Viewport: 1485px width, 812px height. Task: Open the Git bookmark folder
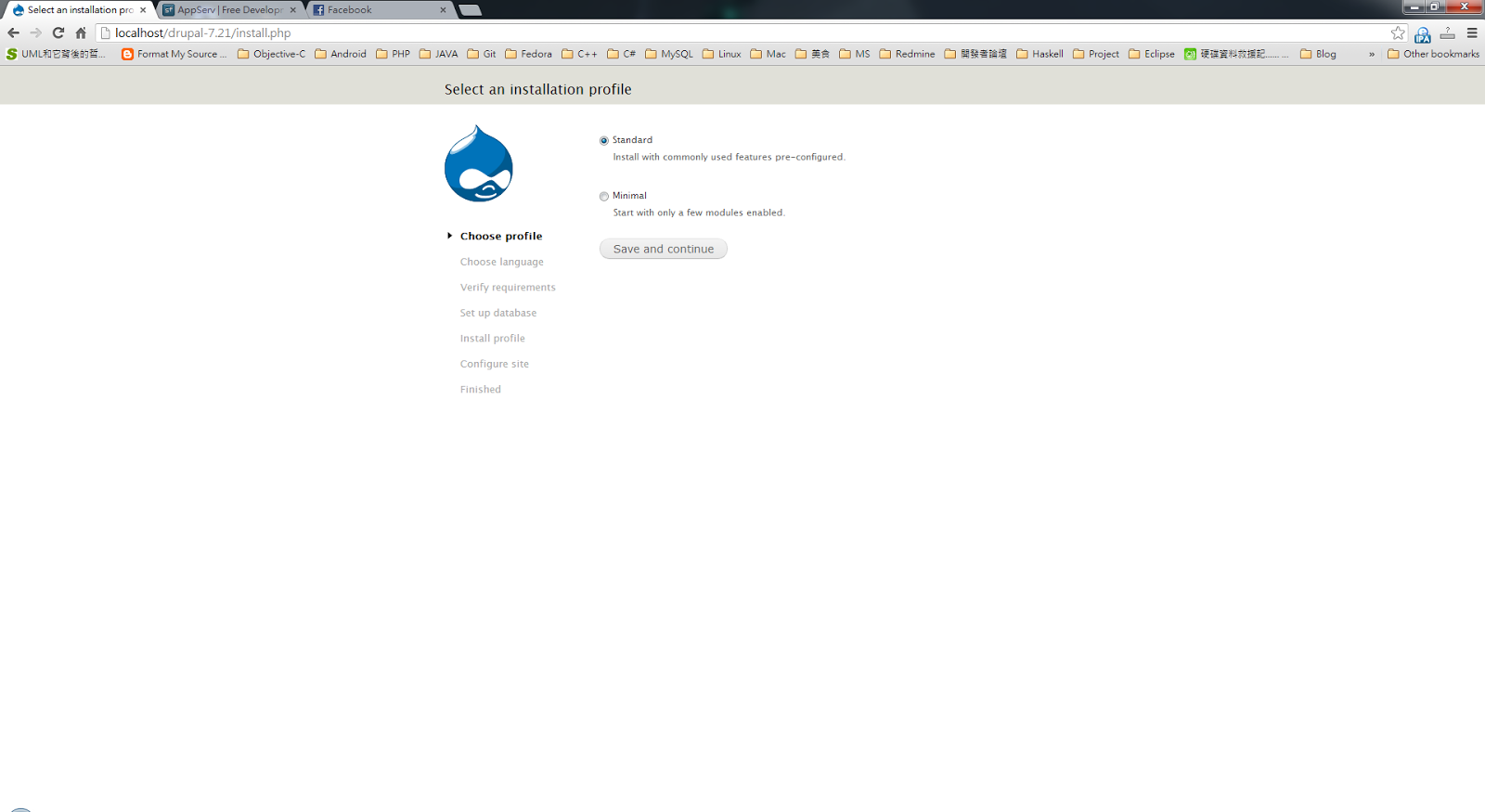click(481, 54)
